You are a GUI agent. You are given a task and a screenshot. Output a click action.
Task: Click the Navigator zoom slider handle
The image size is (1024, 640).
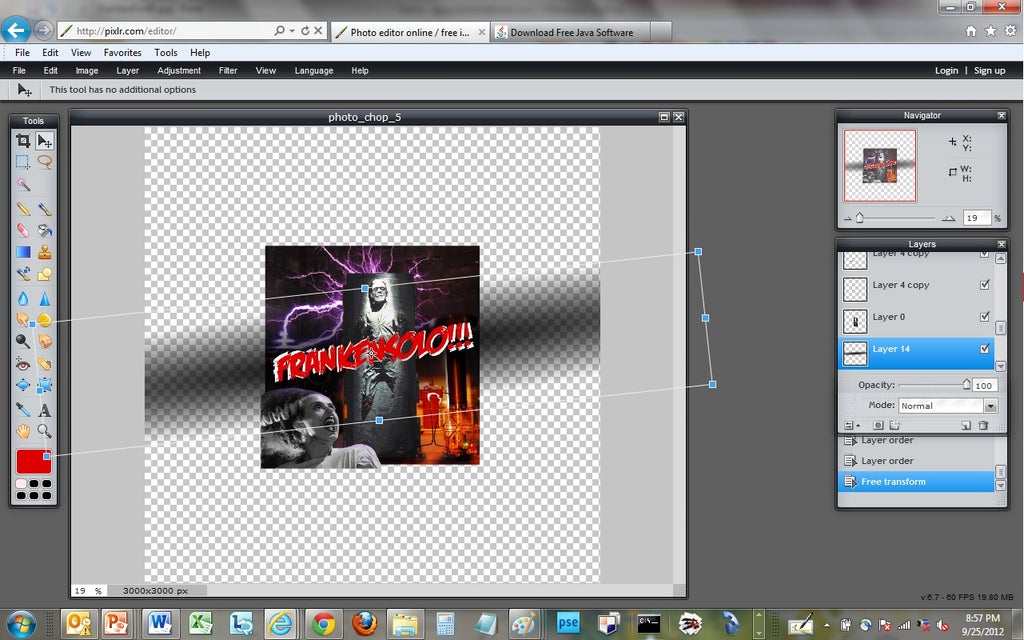pos(859,218)
